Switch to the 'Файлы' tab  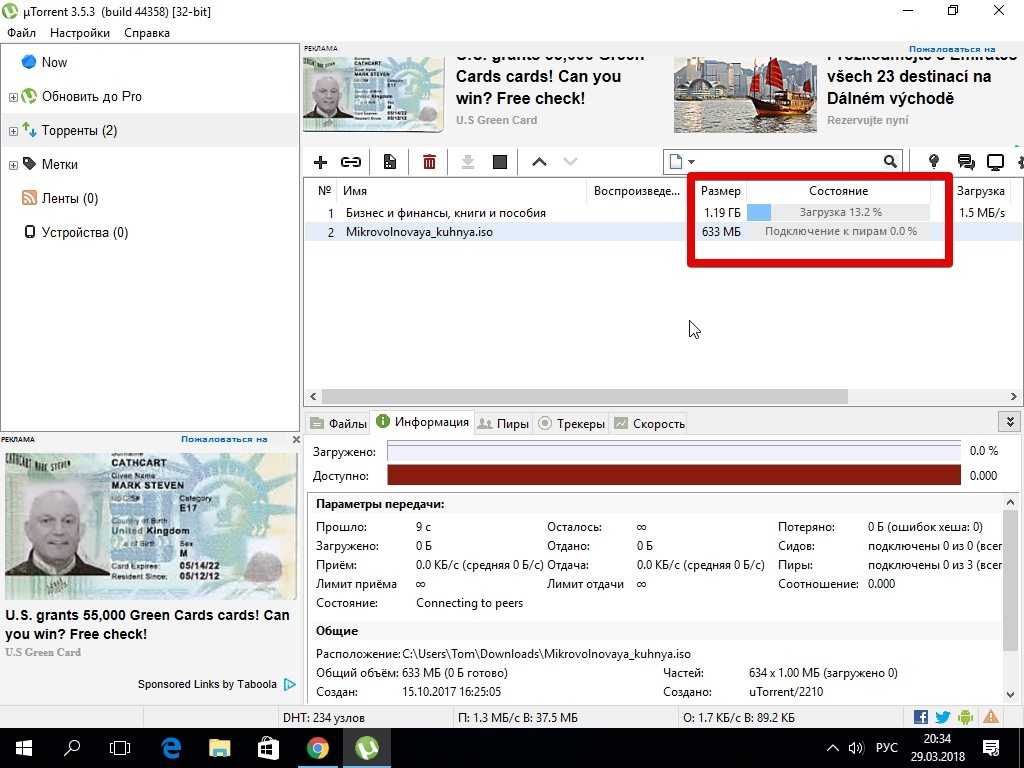(x=338, y=423)
